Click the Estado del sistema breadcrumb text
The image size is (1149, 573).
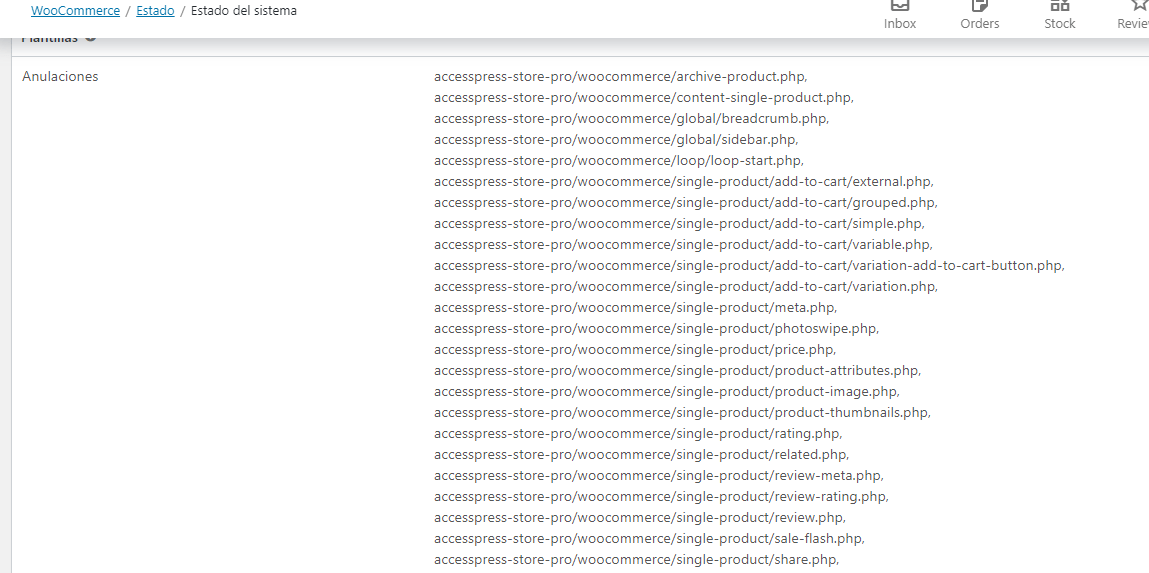(244, 11)
